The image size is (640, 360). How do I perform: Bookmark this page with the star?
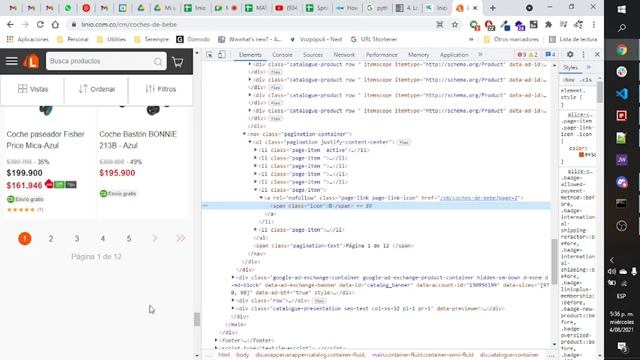point(455,25)
